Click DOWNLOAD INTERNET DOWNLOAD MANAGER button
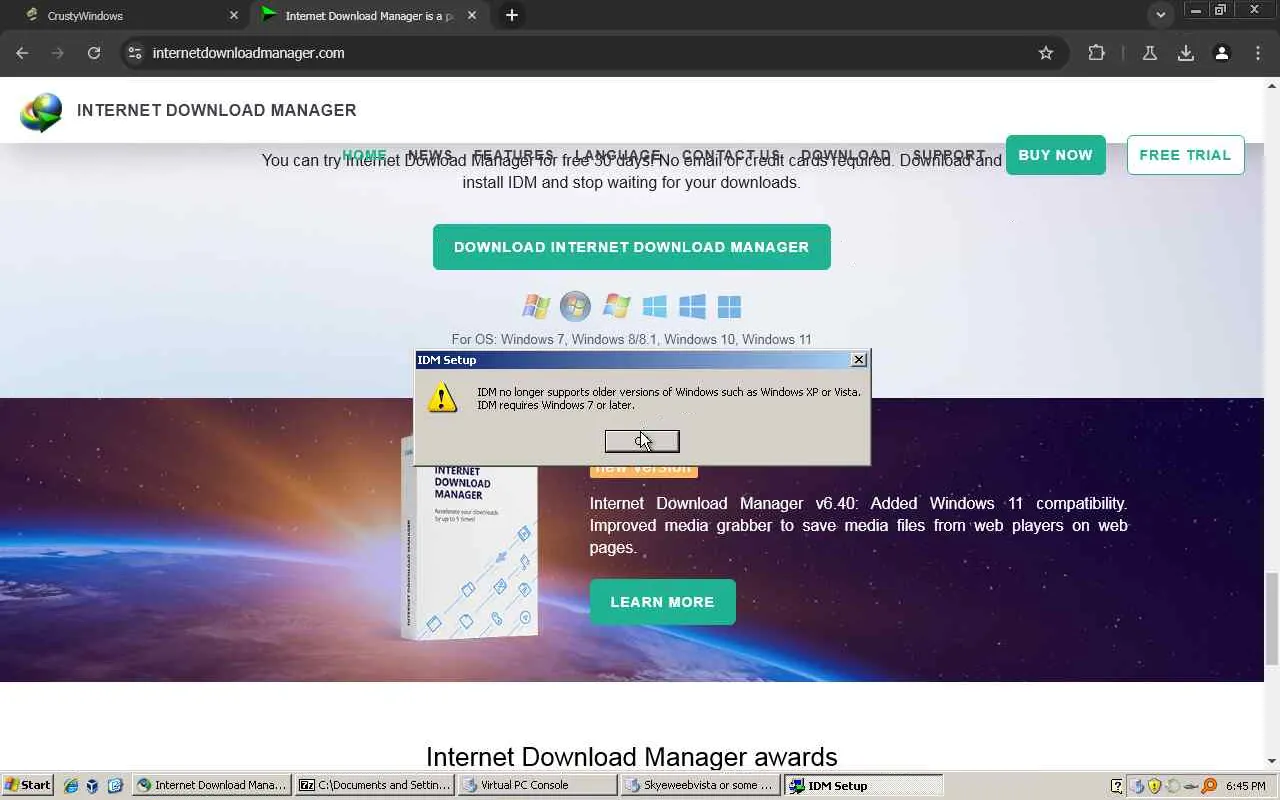This screenshot has width=1280, height=800. point(631,247)
